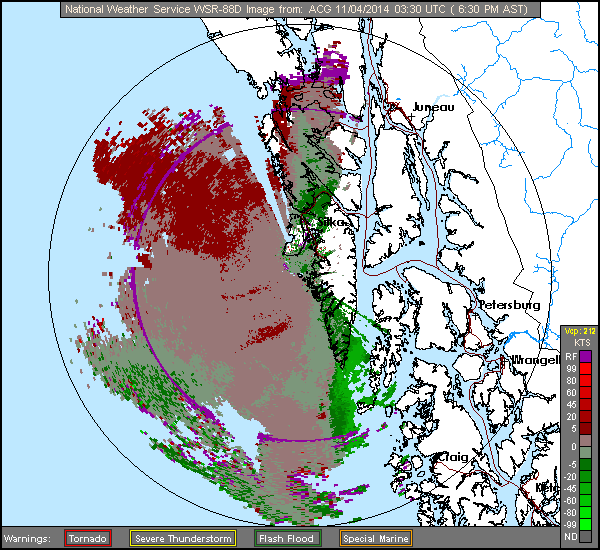This screenshot has width=600, height=550.
Task: Select the Severe Thunderstorm warning box
Action: point(183,538)
